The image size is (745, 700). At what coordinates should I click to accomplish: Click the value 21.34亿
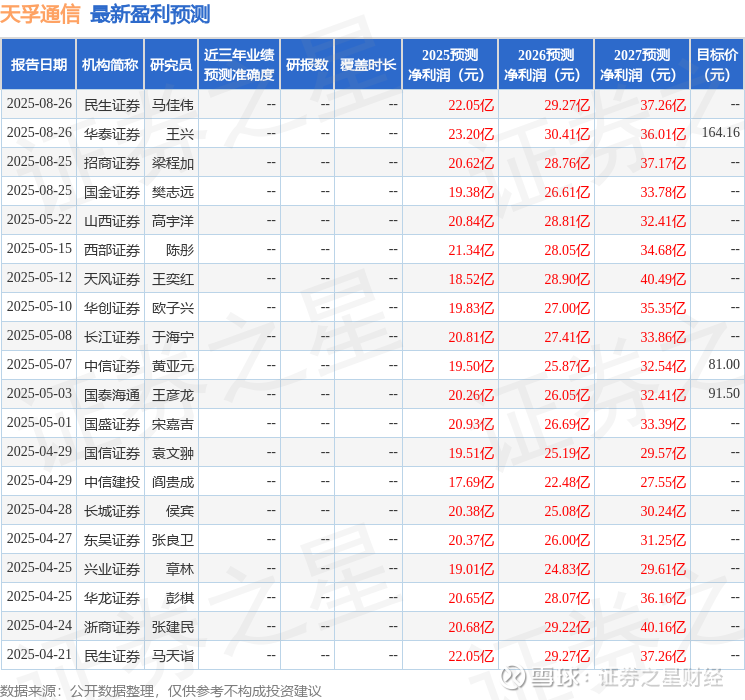point(471,250)
